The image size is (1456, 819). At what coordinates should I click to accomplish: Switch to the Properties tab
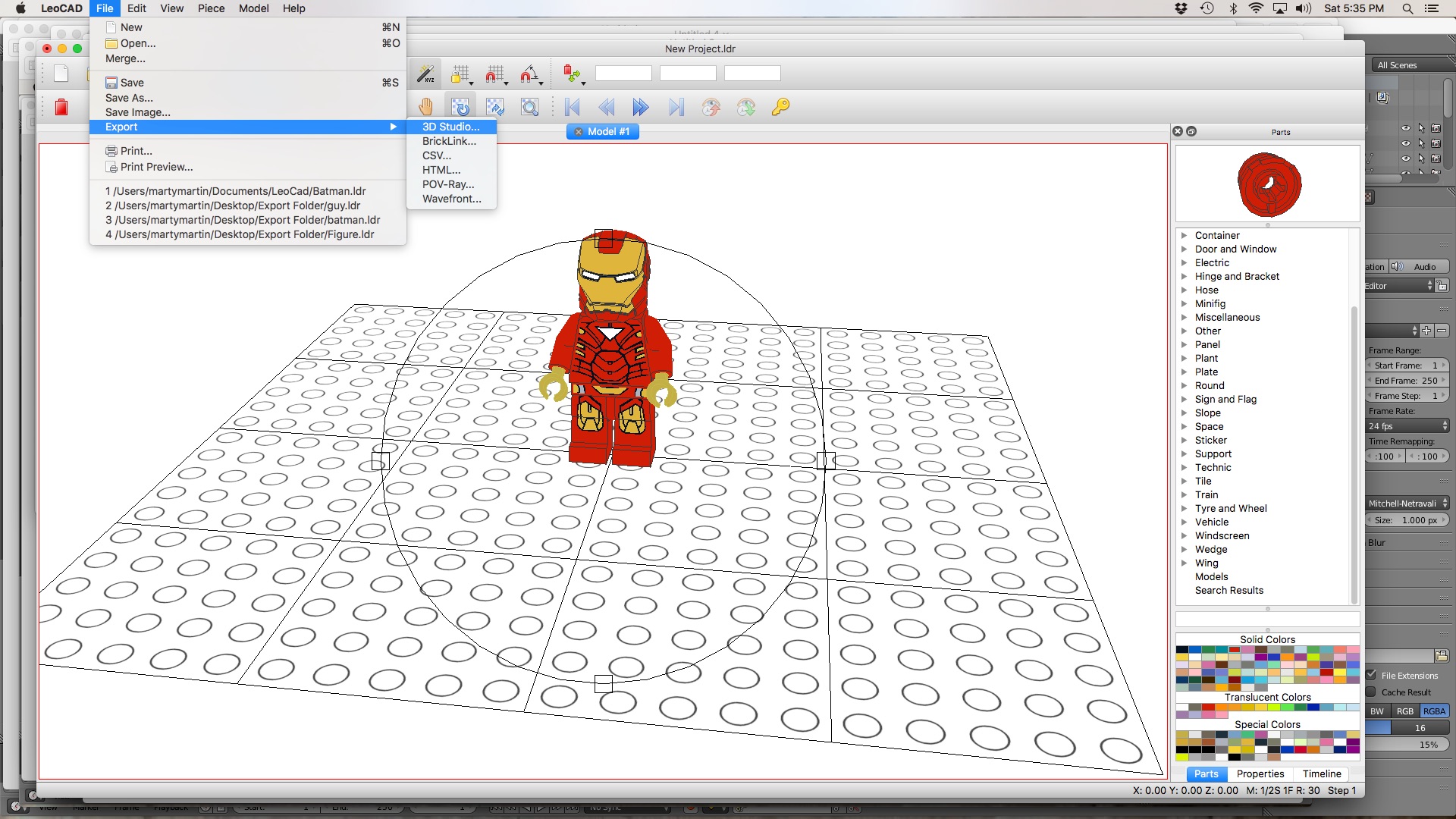point(1260,773)
